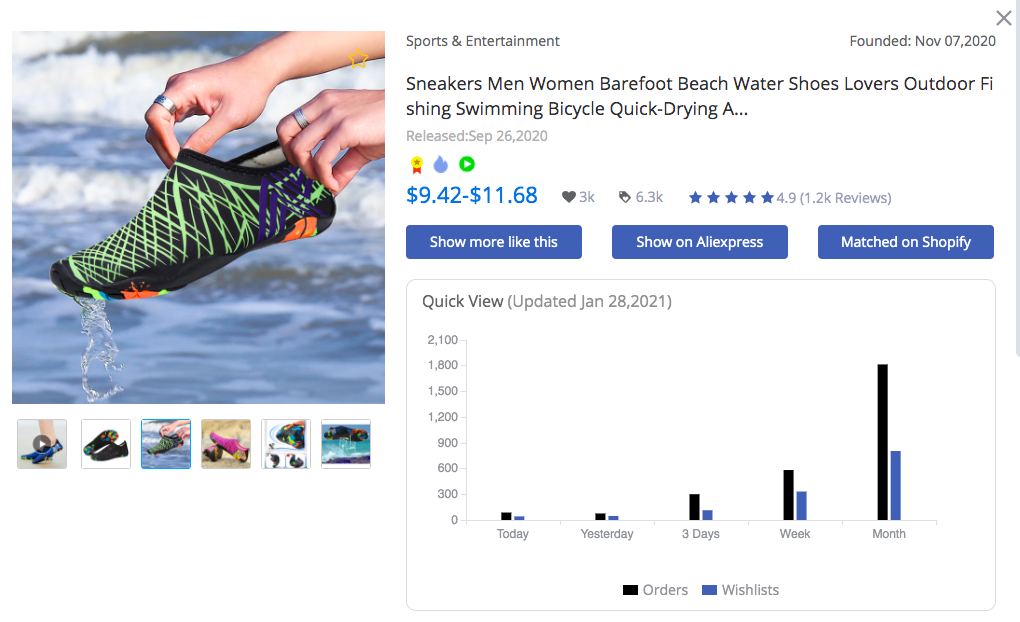Click the blue flame hot icon
Image resolution: width=1020 pixels, height=622 pixels.
pyautogui.click(x=441, y=164)
